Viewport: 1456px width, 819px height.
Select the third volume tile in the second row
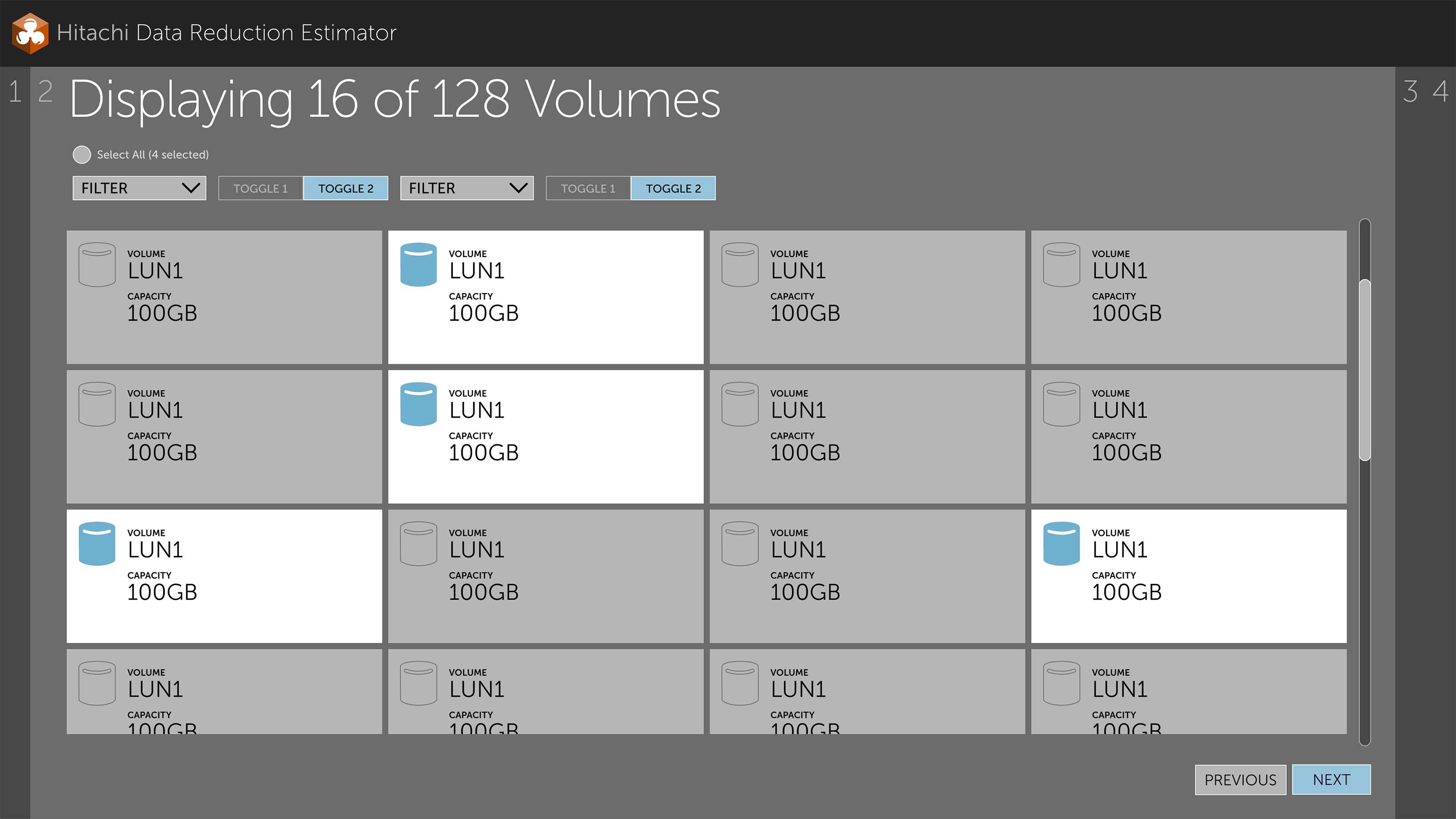pos(867,437)
